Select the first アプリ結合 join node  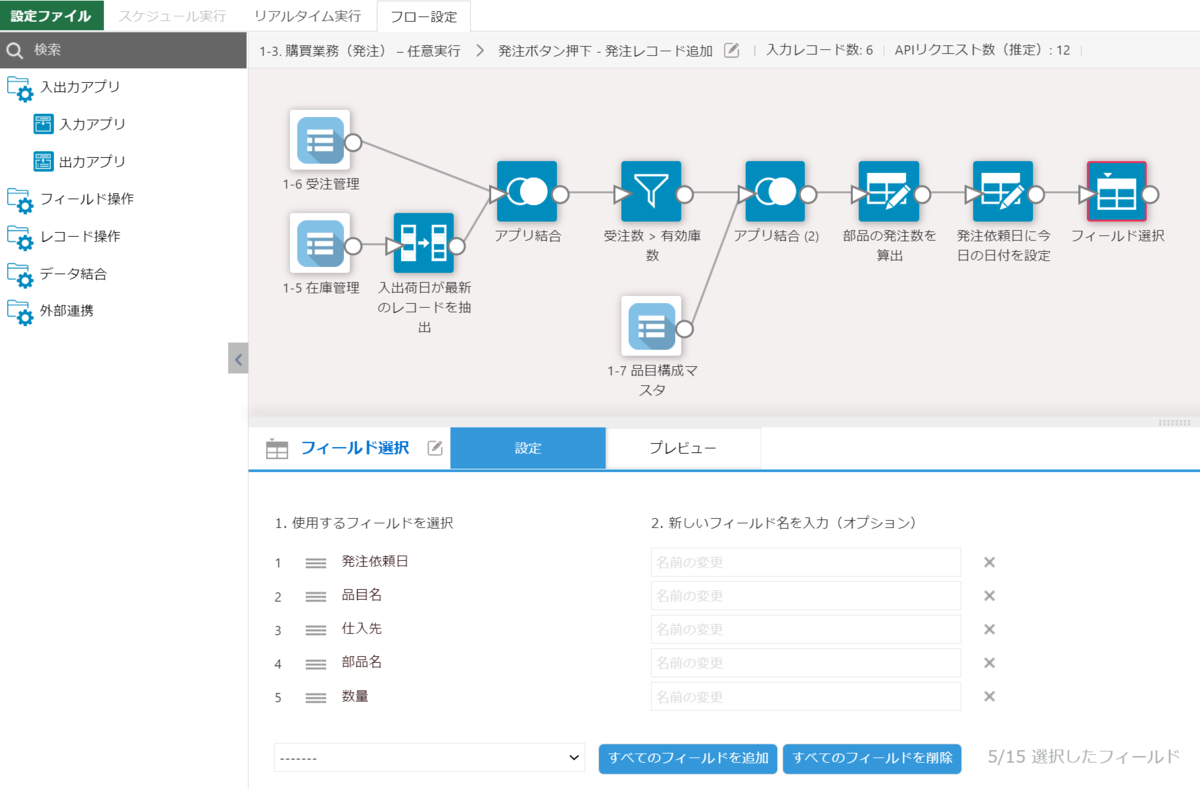(527, 191)
